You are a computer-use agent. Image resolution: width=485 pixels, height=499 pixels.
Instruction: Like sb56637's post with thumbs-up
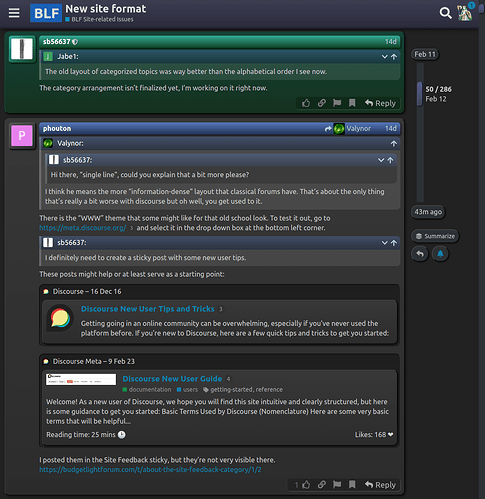click(x=306, y=103)
